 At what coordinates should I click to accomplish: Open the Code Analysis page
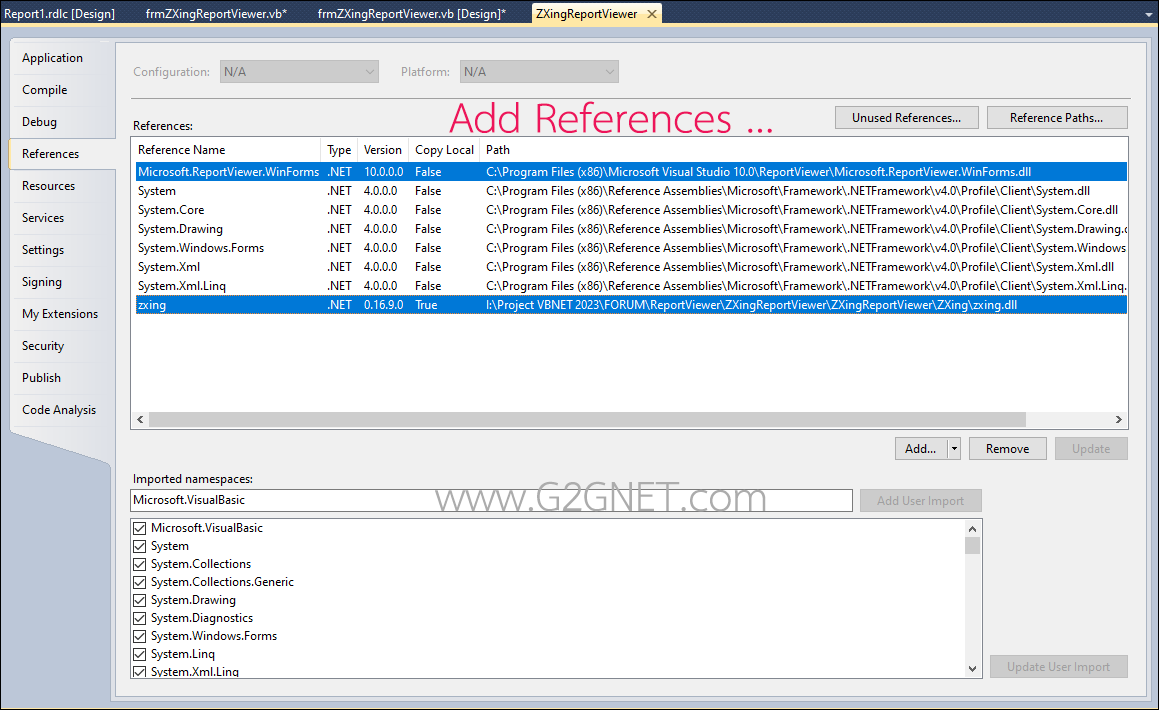[59, 410]
